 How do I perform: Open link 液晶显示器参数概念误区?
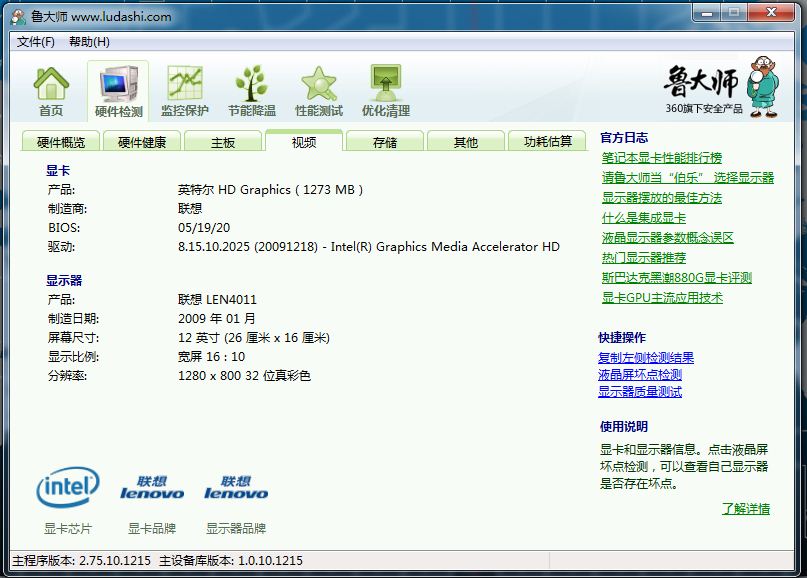668,238
